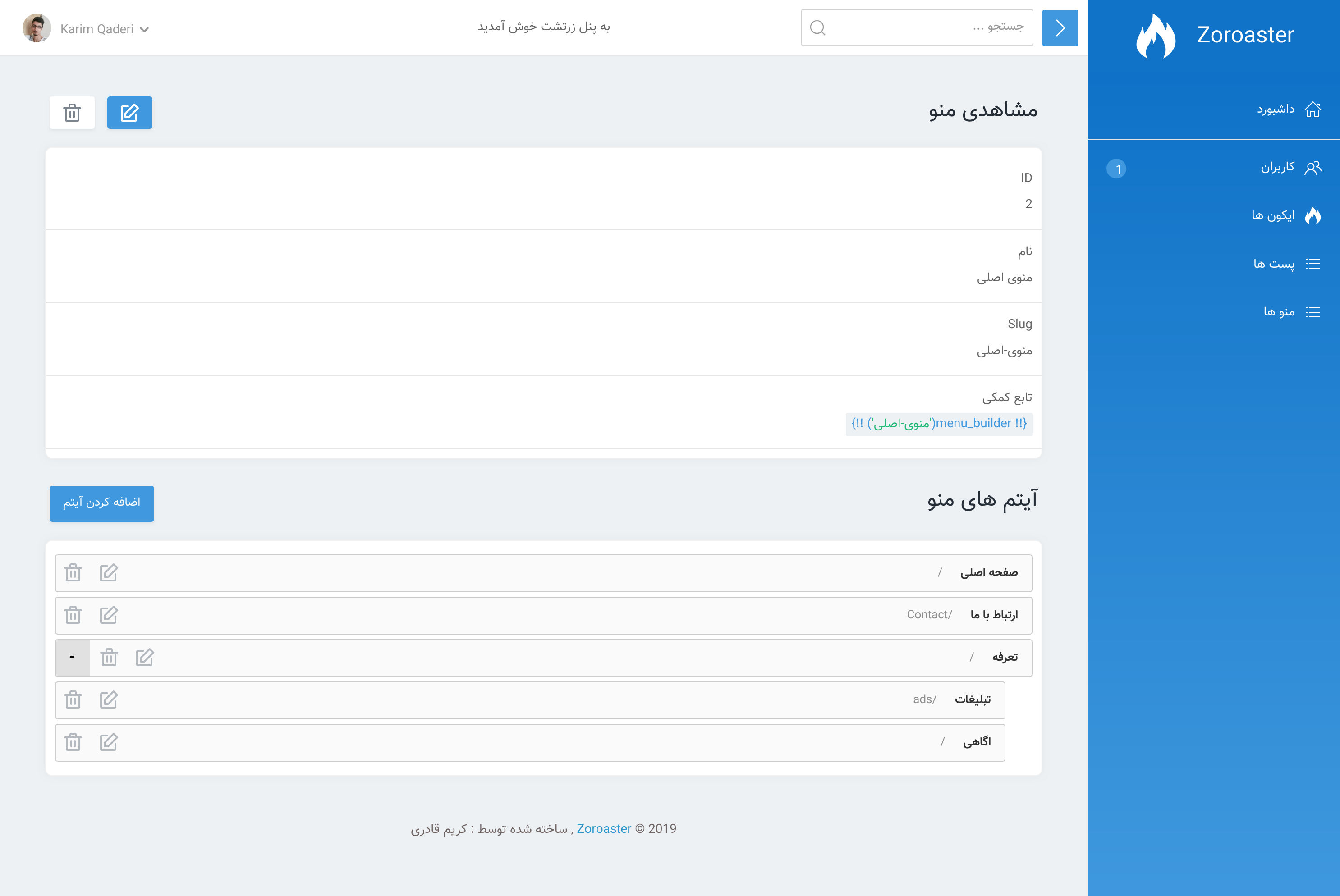This screenshot has height=896, width=1340.
Task: Click the delete menu trash button
Action: 72,113
